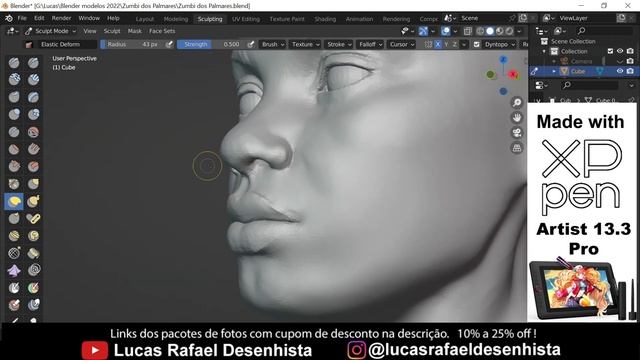The image size is (640, 360).
Task: Open the Dyntopo options dropdown
Action: click(x=500, y=44)
